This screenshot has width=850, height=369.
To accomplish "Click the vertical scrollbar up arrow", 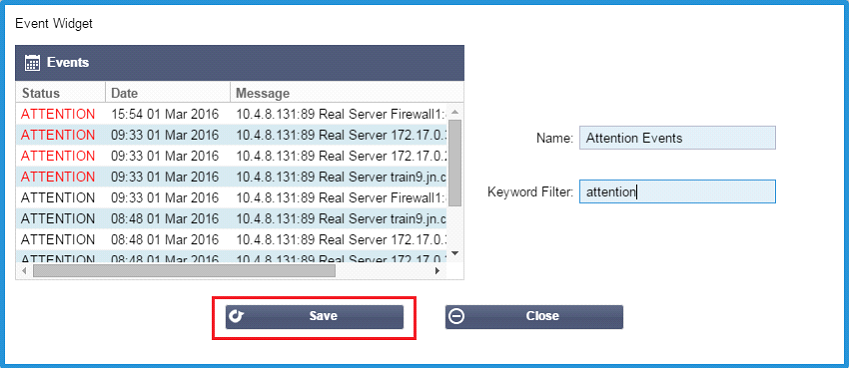I will click(x=455, y=112).
